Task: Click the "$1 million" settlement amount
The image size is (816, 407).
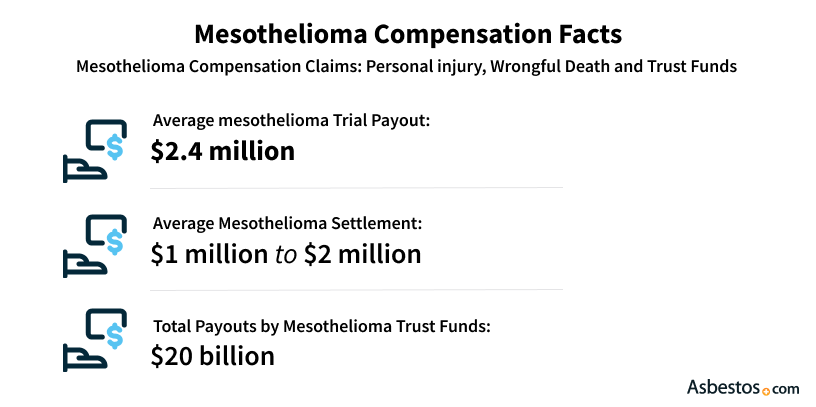Action: [x=205, y=254]
